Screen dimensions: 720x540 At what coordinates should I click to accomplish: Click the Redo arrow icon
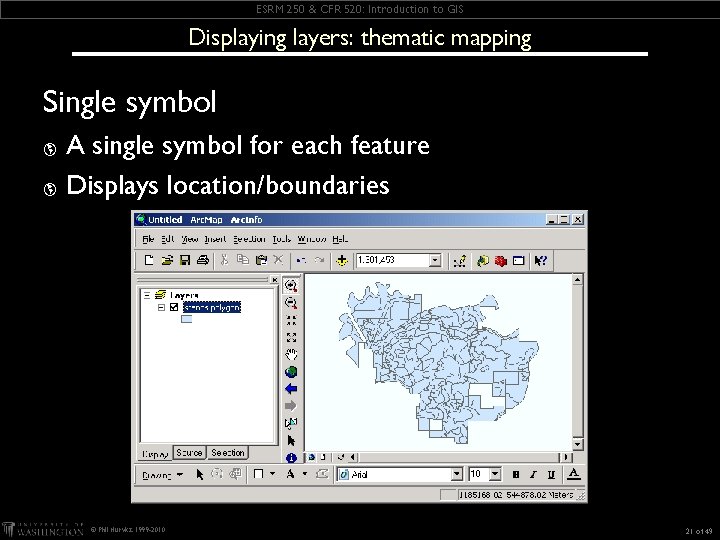pyautogui.click(x=320, y=260)
